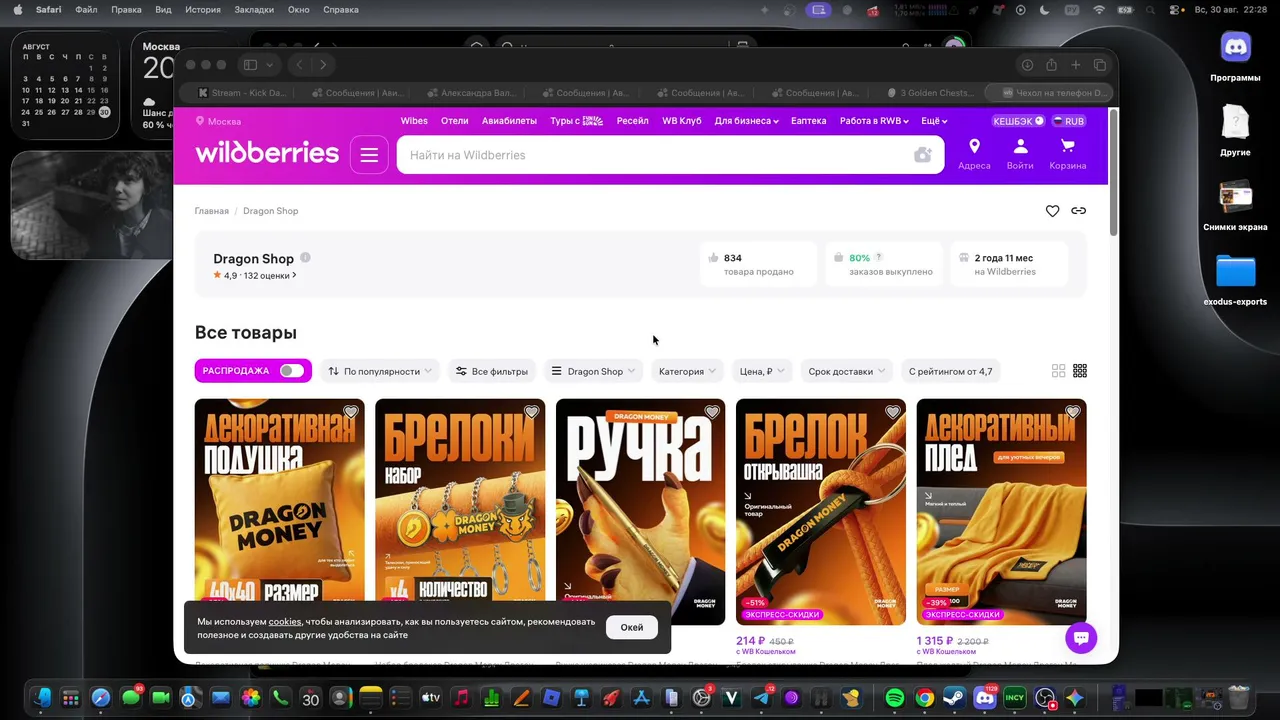
Task: Switch to the large-tile grid view
Action: point(1059,371)
